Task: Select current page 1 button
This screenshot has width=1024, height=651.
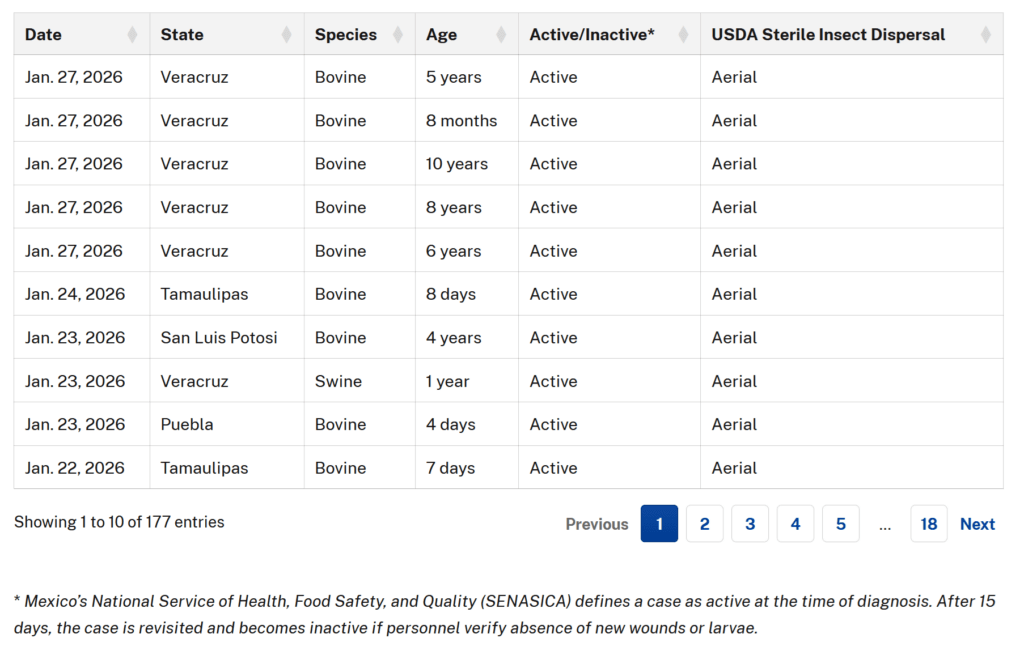Action: (x=659, y=524)
